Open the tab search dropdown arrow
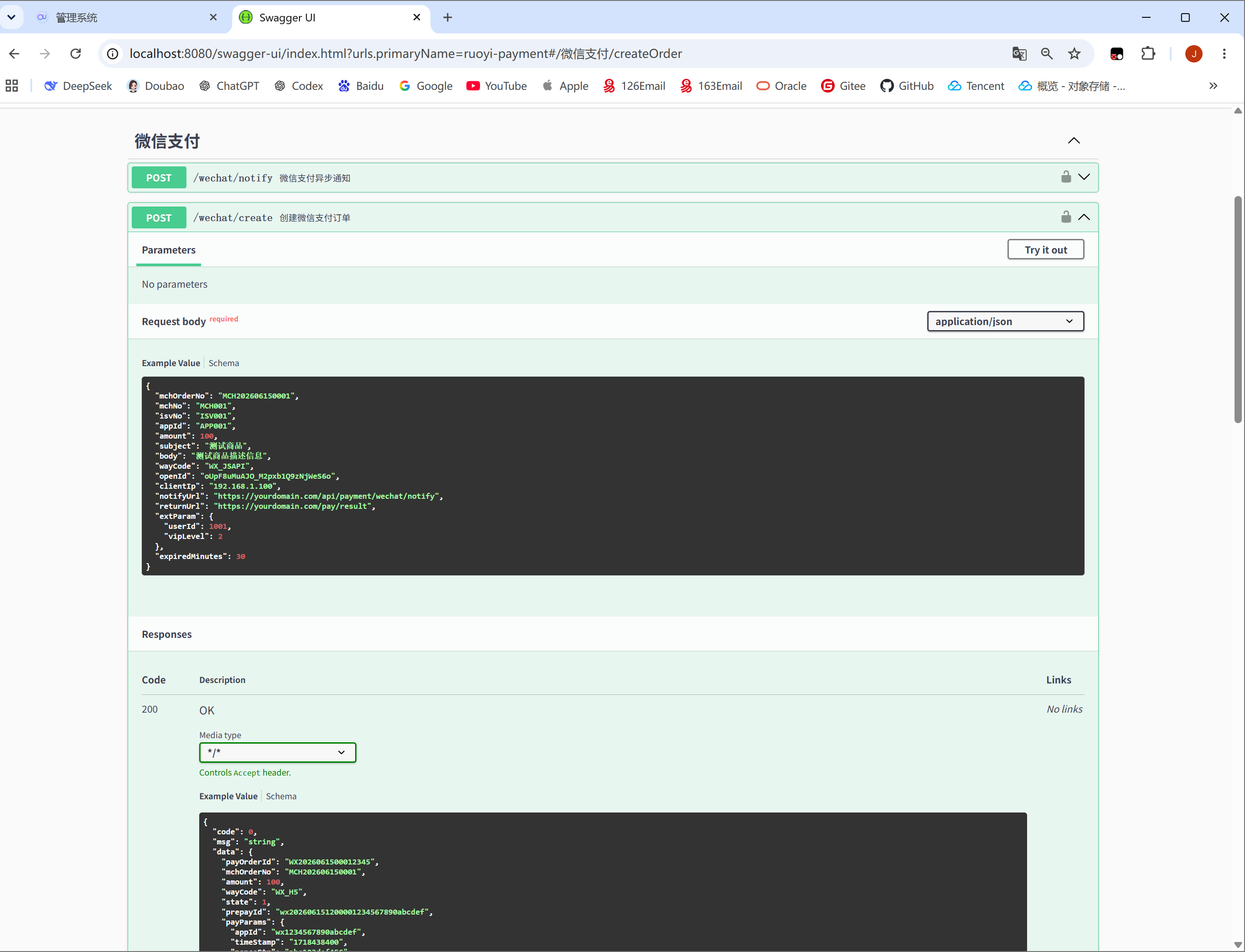The height and width of the screenshot is (952, 1245). pos(11,18)
